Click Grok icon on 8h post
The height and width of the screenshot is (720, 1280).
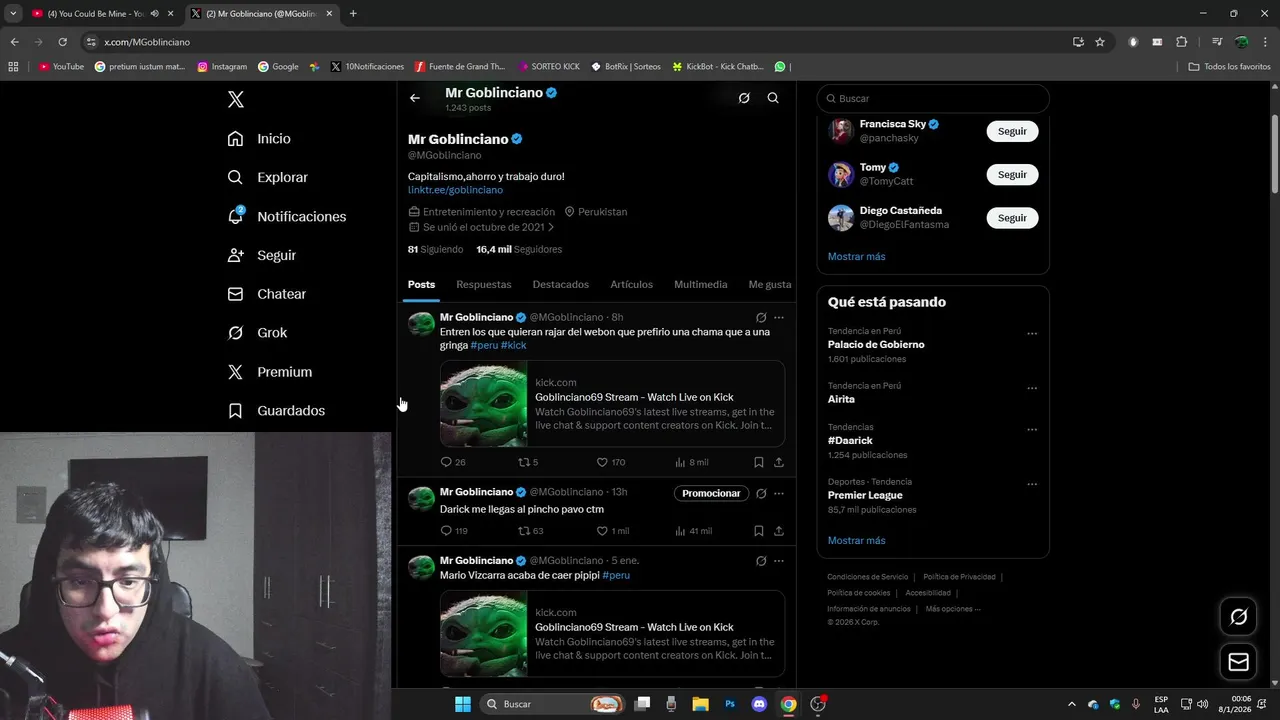(761, 318)
